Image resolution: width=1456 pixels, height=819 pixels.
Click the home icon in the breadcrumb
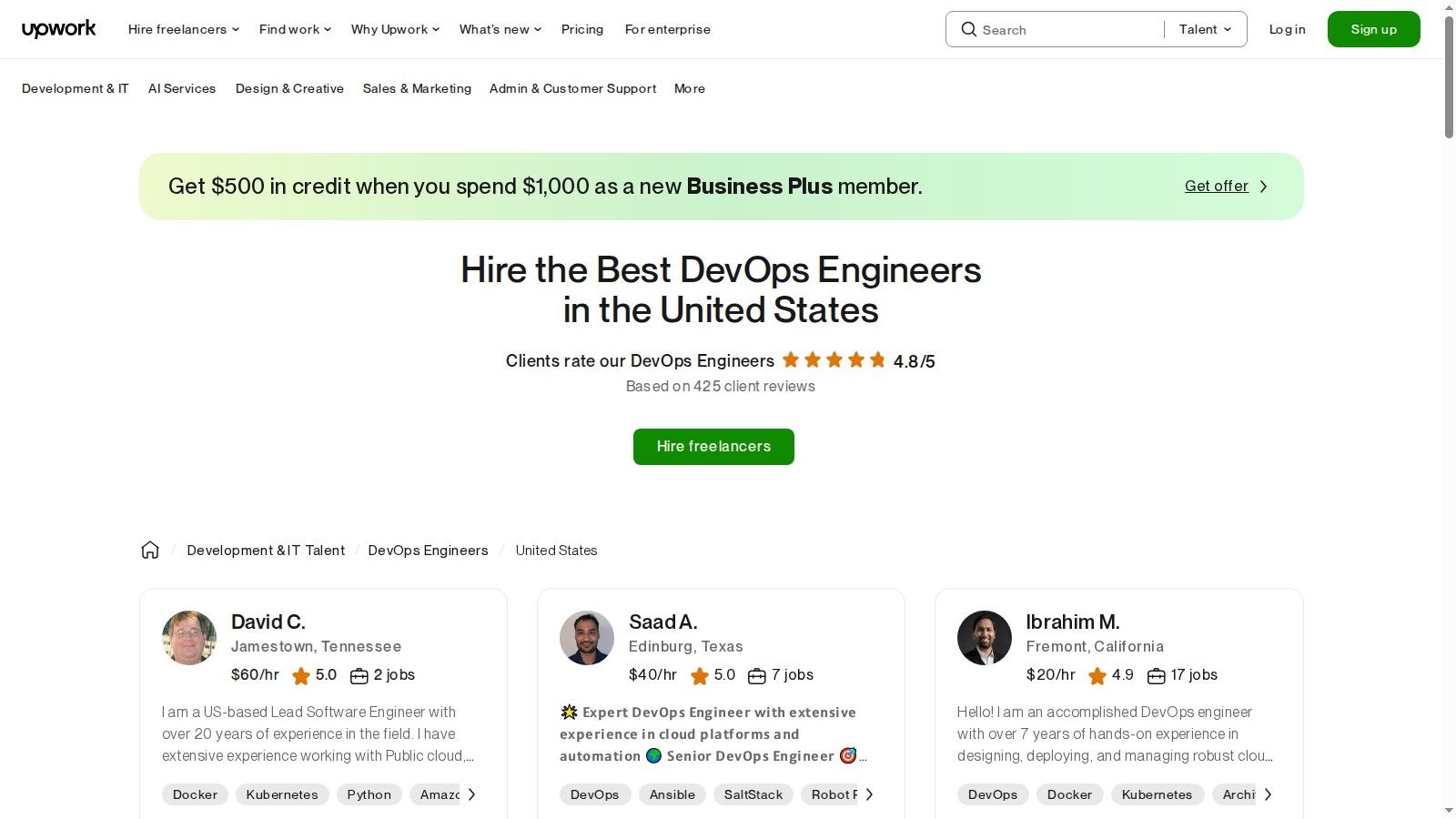(150, 549)
